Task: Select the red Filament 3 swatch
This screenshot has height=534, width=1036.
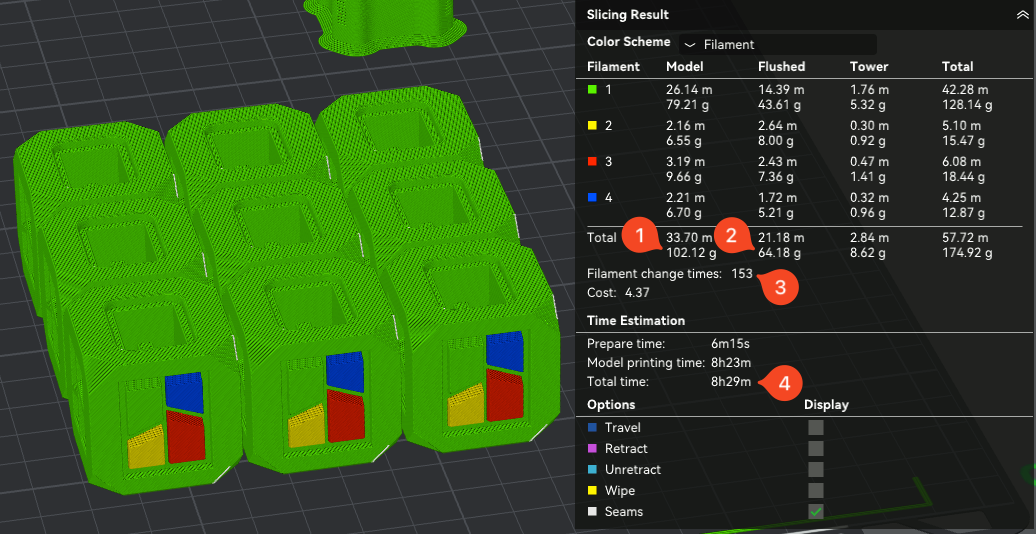Action: tap(592, 161)
